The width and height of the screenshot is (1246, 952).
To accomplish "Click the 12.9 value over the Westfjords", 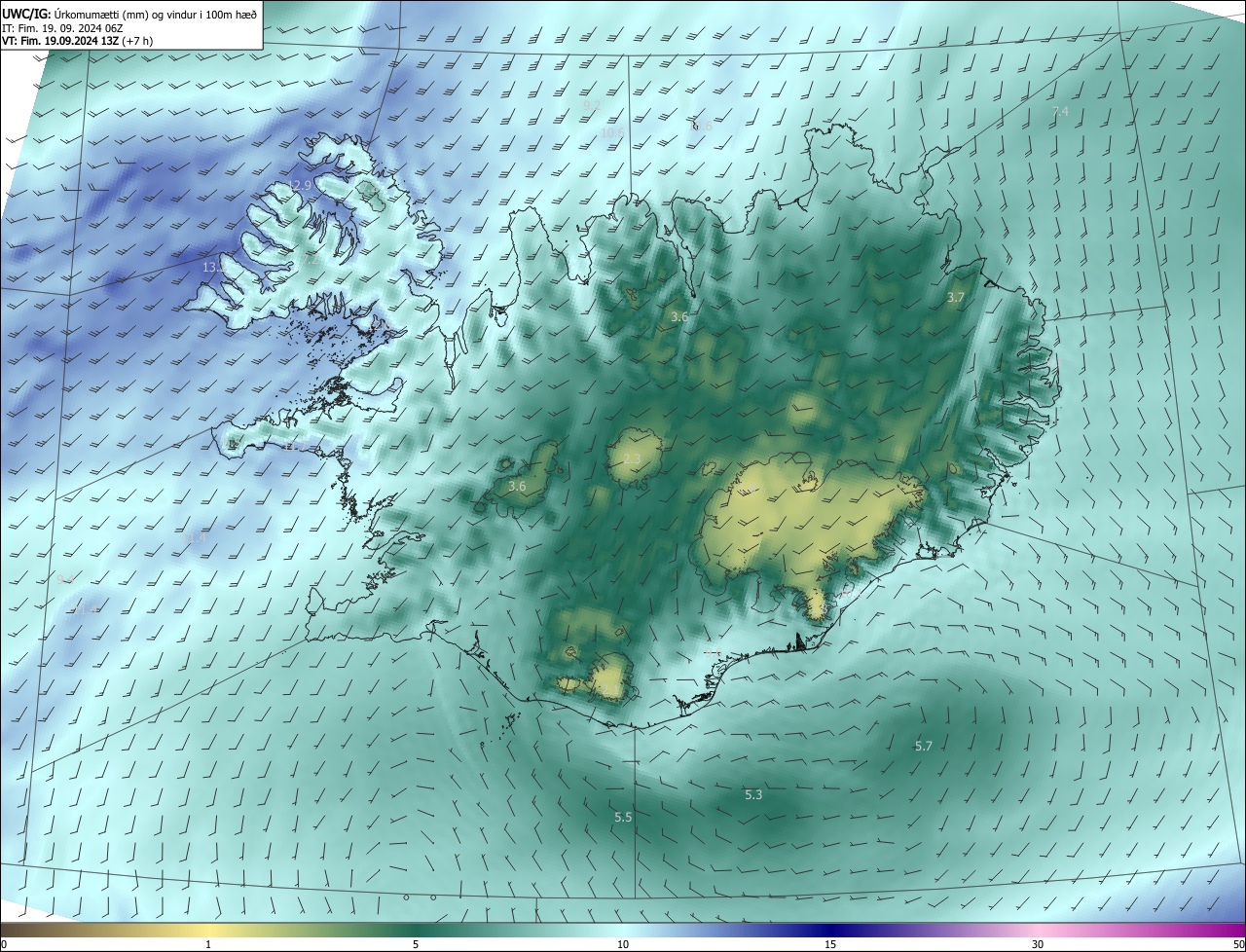I will point(301,185).
